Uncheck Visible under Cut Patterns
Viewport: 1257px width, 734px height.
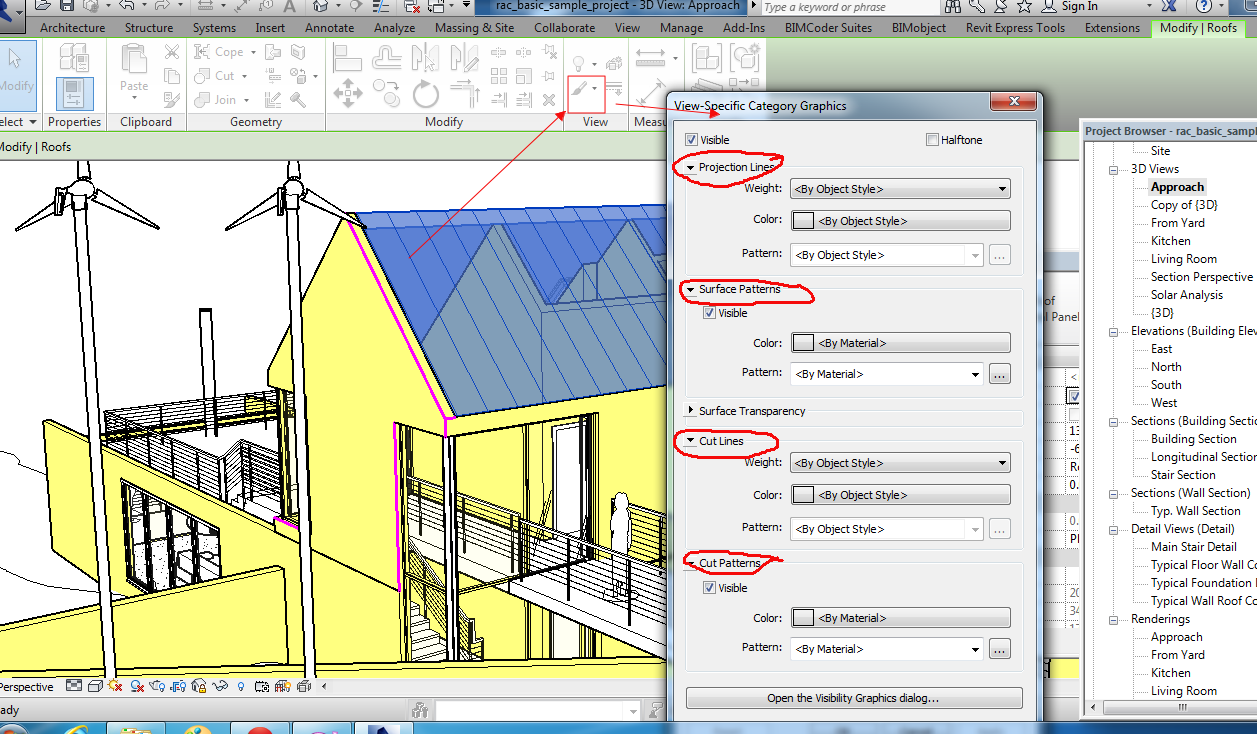coord(708,588)
